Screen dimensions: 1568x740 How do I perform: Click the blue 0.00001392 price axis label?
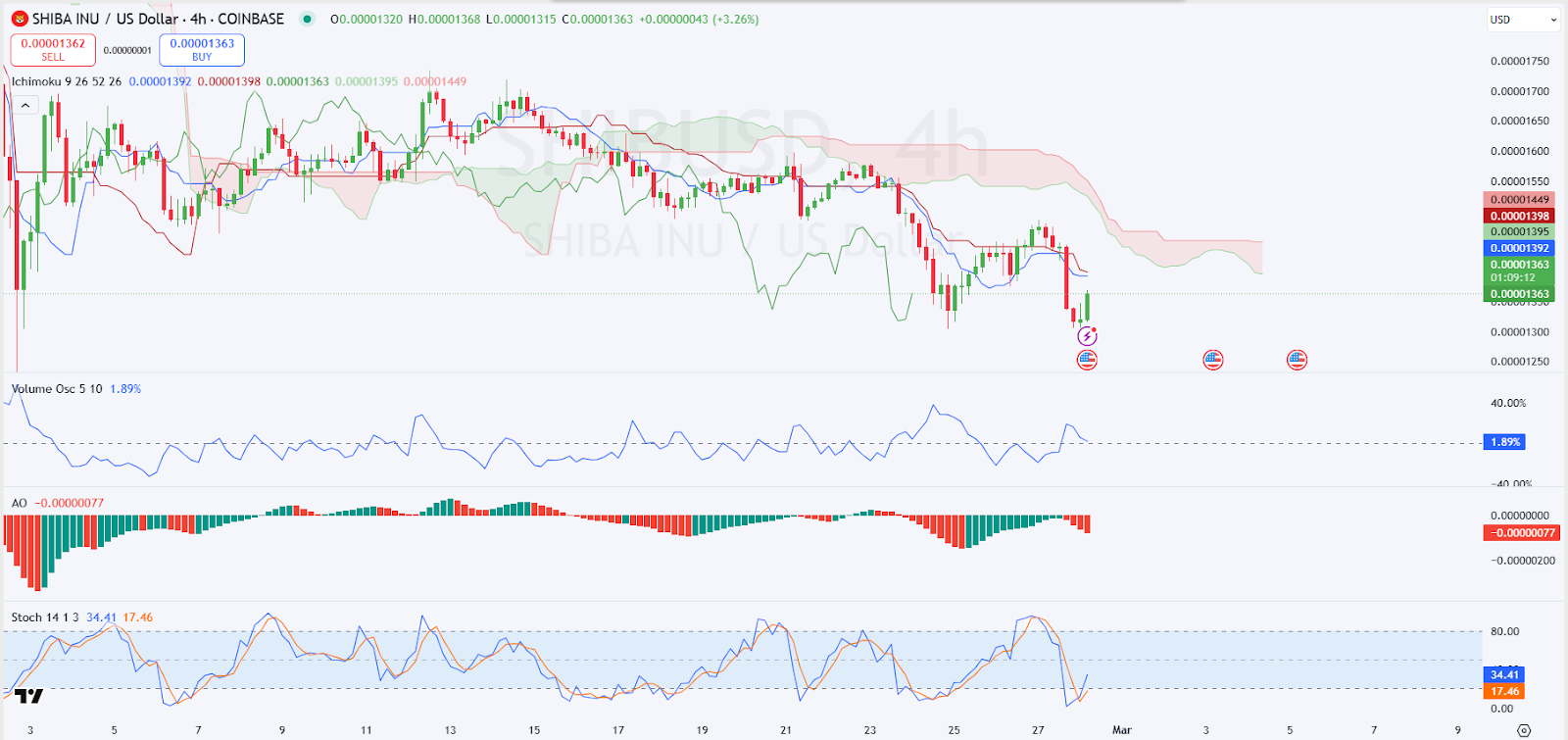point(1519,248)
